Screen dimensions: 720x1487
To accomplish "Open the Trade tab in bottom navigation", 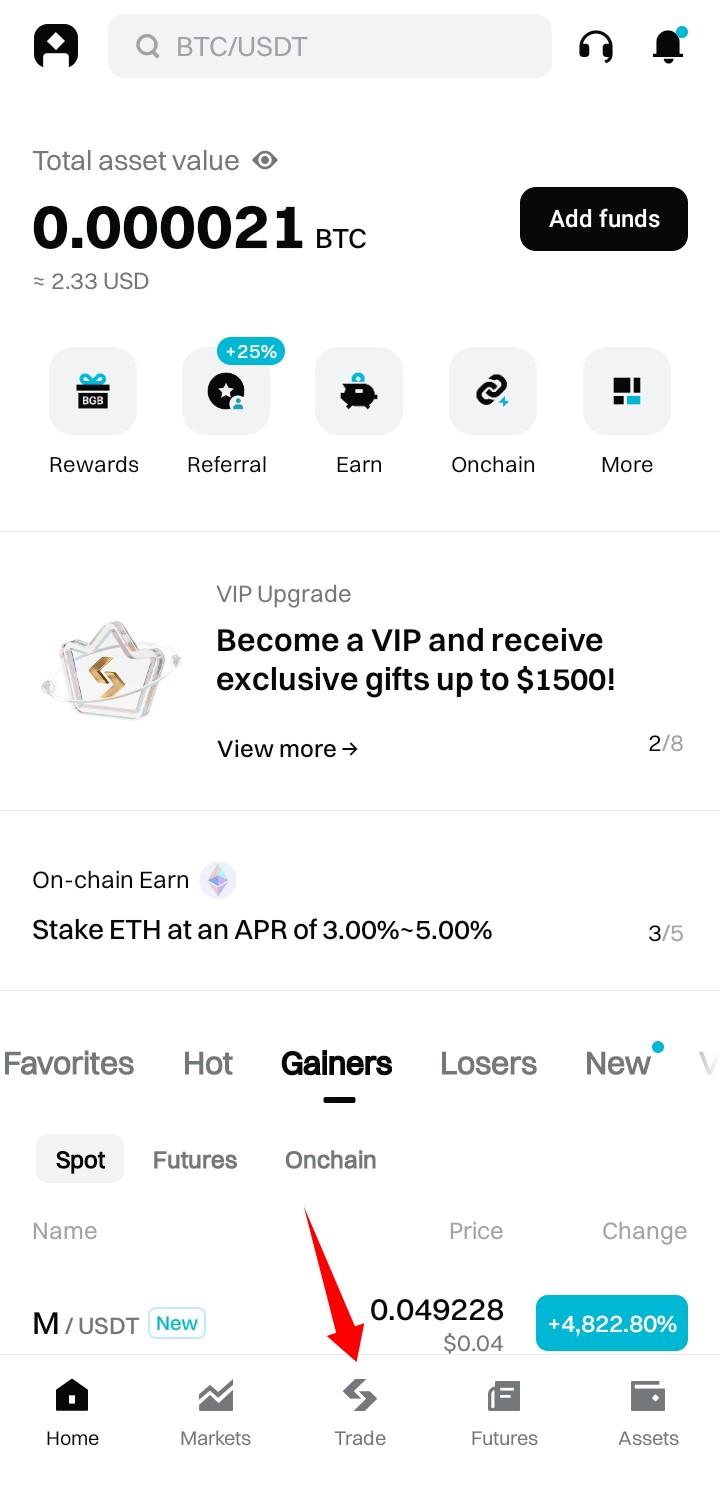I will [x=360, y=1413].
